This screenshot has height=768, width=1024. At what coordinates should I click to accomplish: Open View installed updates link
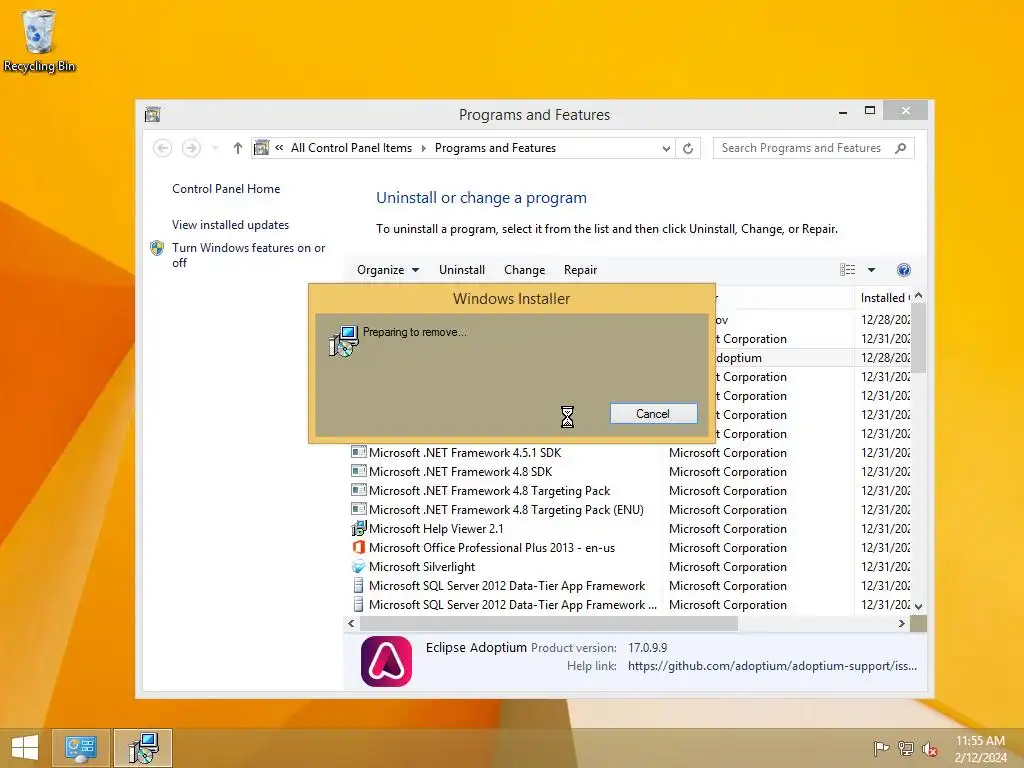231,225
